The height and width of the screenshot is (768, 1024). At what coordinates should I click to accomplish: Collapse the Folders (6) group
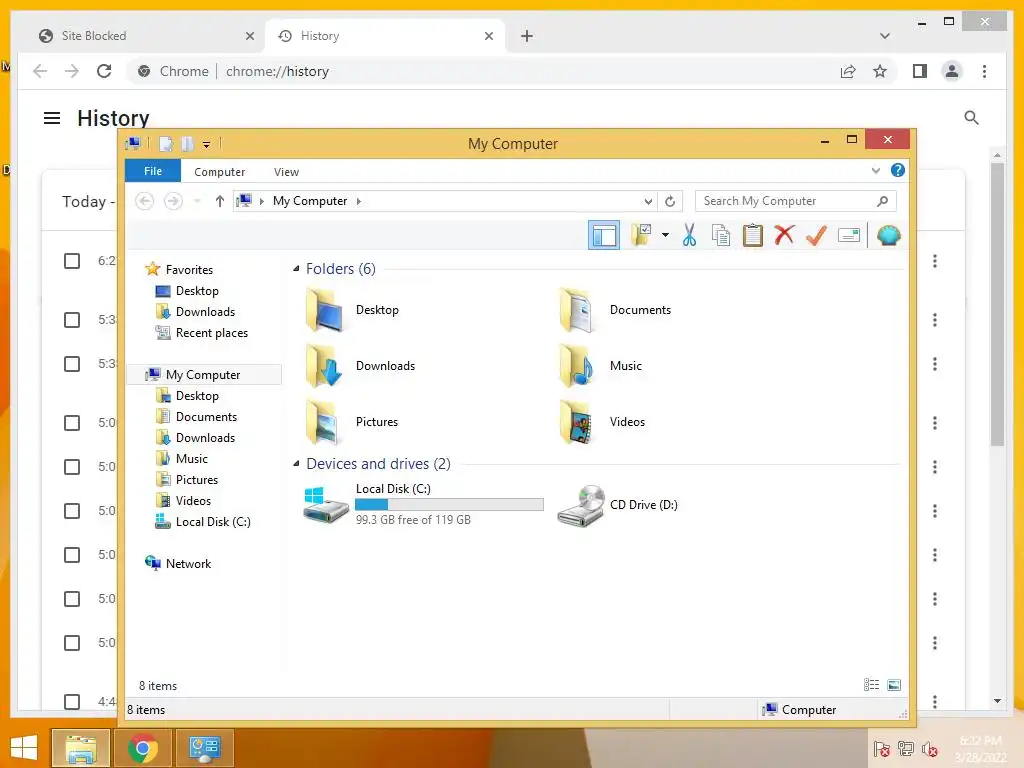(296, 268)
